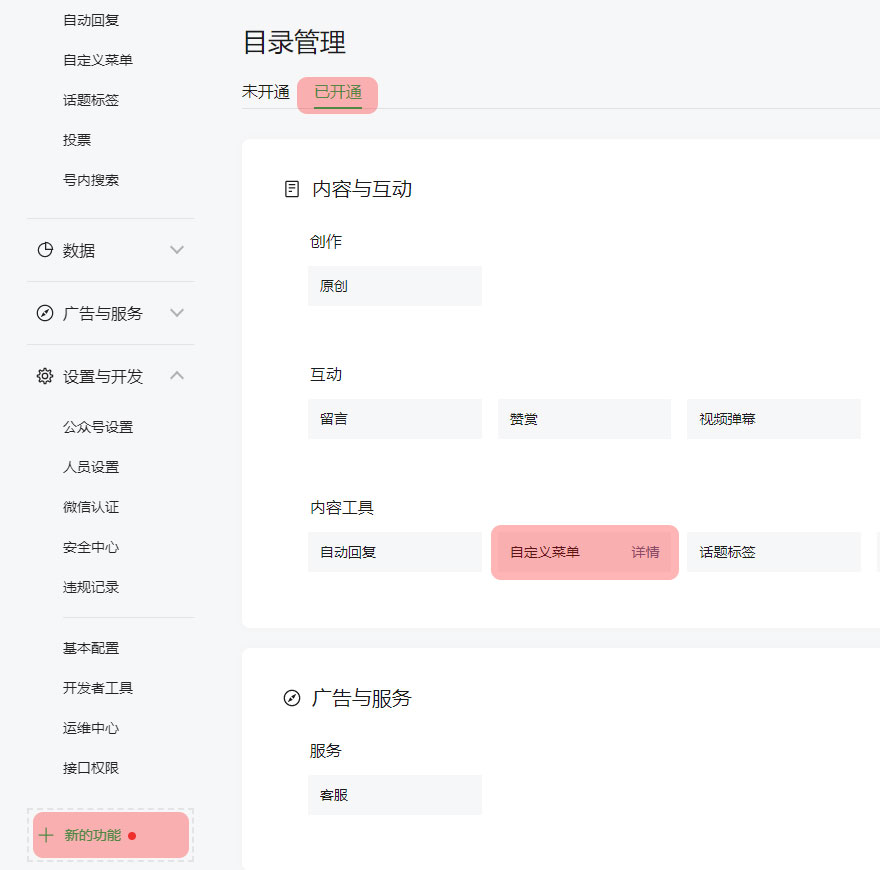Expand the 数据 sidebar section chevron
The height and width of the screenshot is (870, 880).
click(177, 250)
